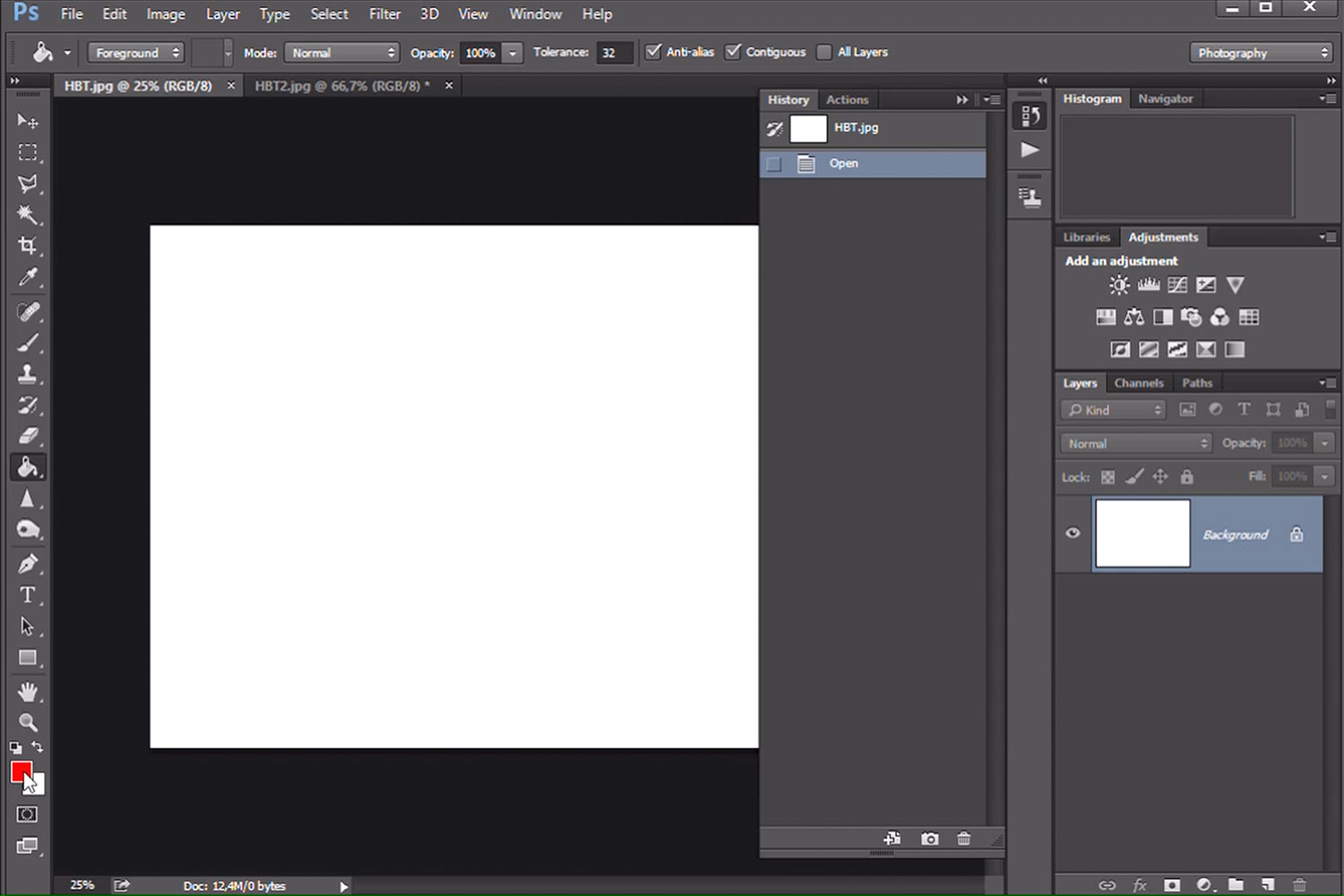Screen dimensions: 1344x896
Task: Switch to the HBT2.jpg document tab
Action: coord(341,86)
